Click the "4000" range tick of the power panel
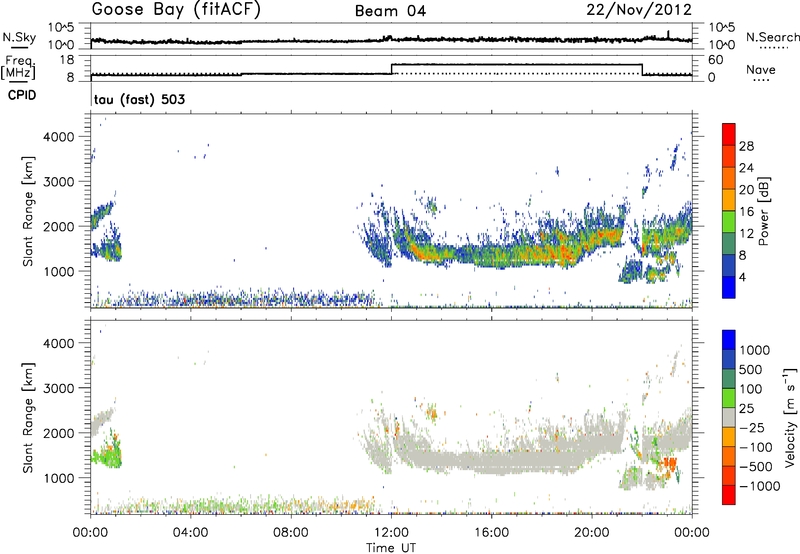The width and height of the screenshot is (800, 554). (59, 137)
